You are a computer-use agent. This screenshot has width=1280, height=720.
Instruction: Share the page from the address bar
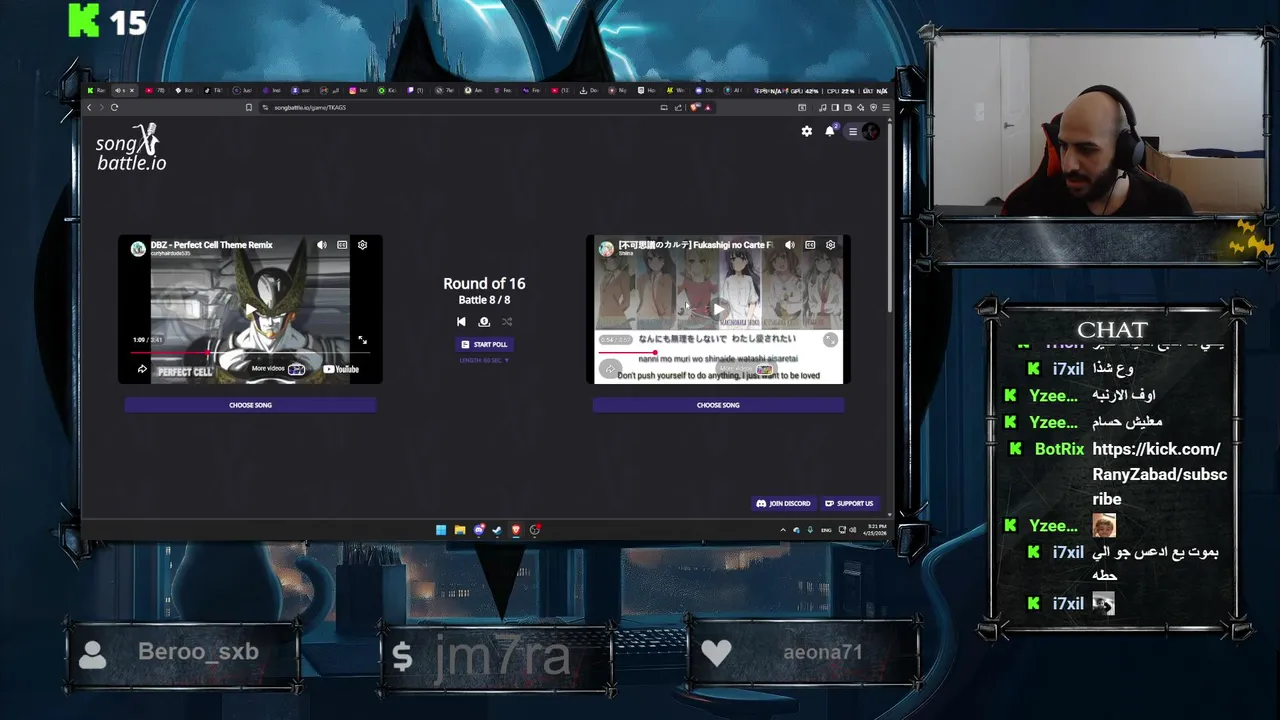click(679, 107)
